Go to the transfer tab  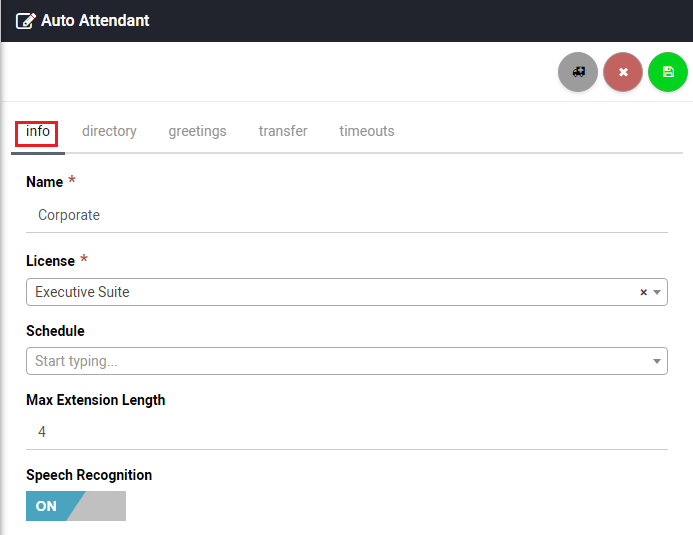point(283,131)
